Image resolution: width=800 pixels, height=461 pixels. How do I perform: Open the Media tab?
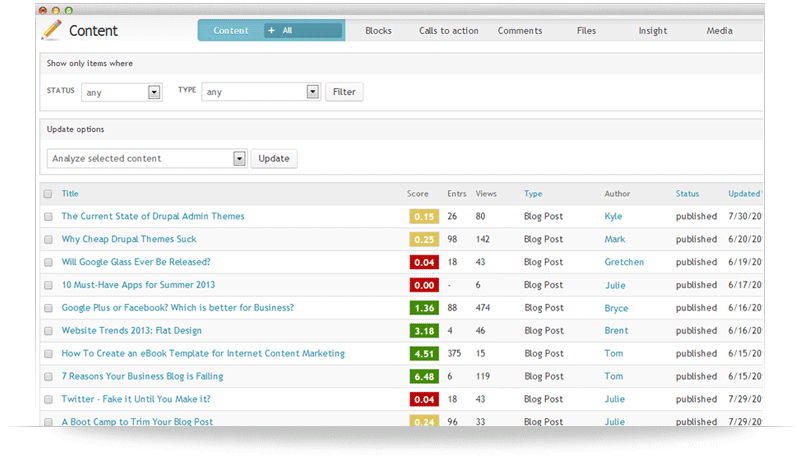[719, 31]
